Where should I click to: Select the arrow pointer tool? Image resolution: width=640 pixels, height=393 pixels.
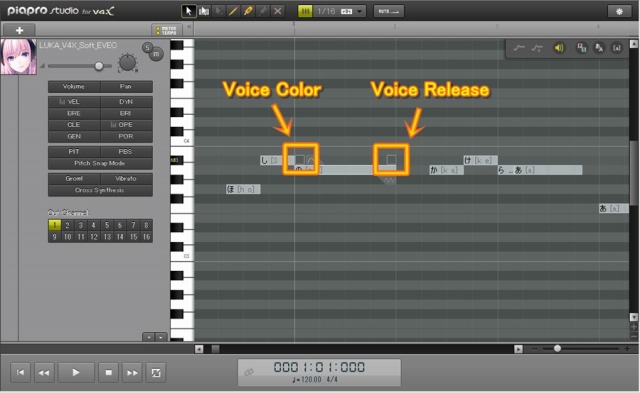click(x=189, y=11)
